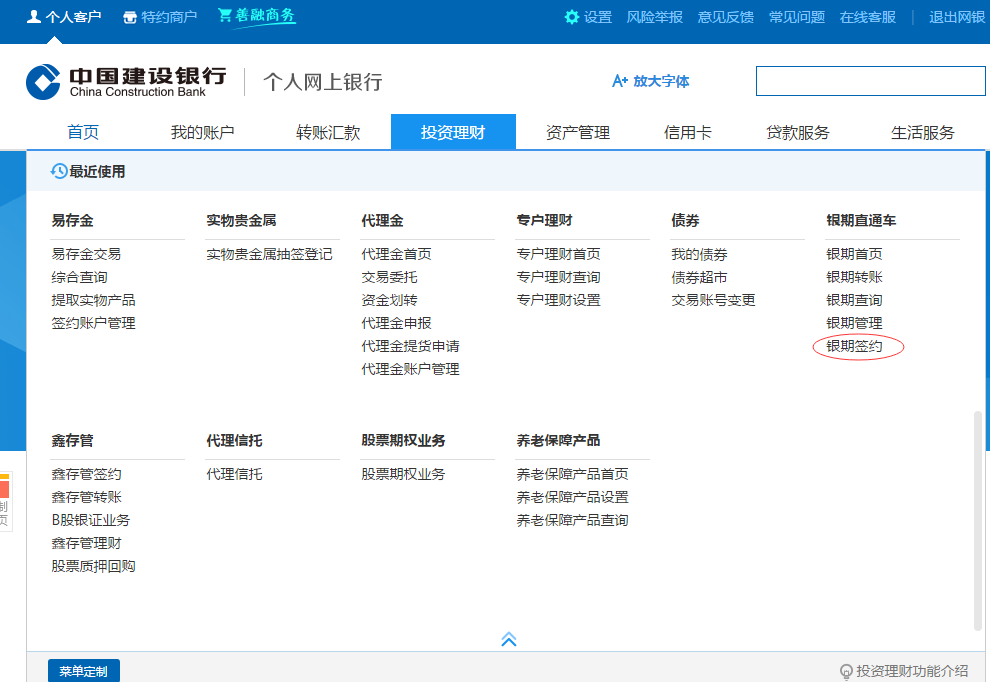Open the 我的账户 tab
Screen dimensions: 990x682
(203, 132)
